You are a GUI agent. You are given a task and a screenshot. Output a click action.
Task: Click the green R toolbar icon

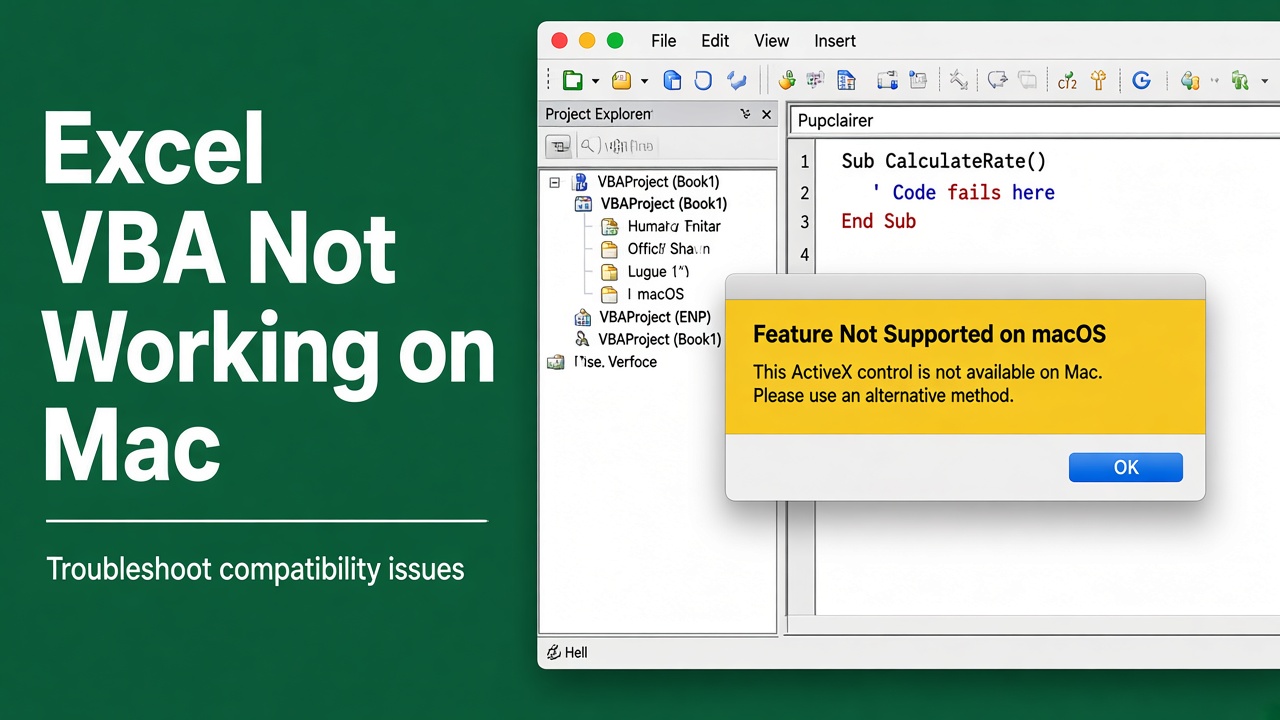(x=1241, y=81)
